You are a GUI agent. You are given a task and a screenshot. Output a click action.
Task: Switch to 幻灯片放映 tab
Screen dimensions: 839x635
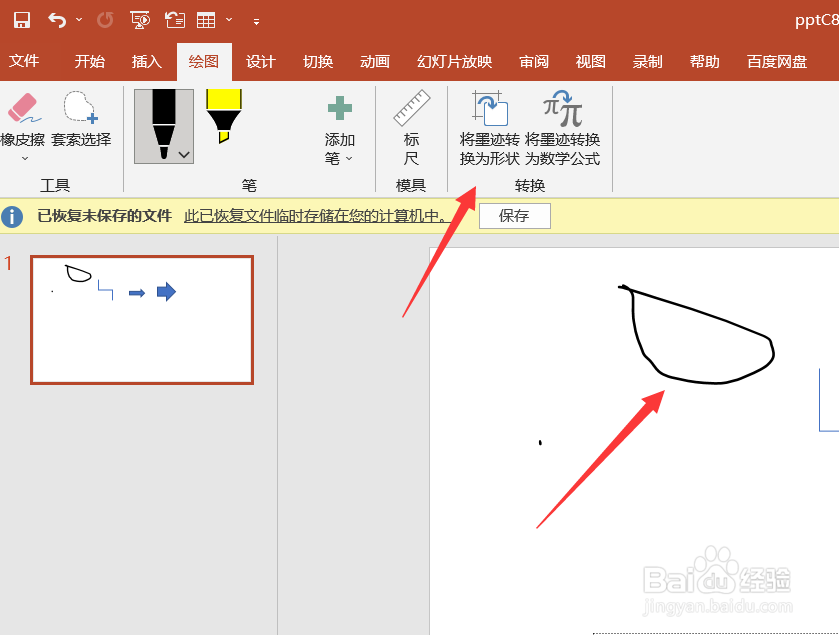tap(454, 62)
